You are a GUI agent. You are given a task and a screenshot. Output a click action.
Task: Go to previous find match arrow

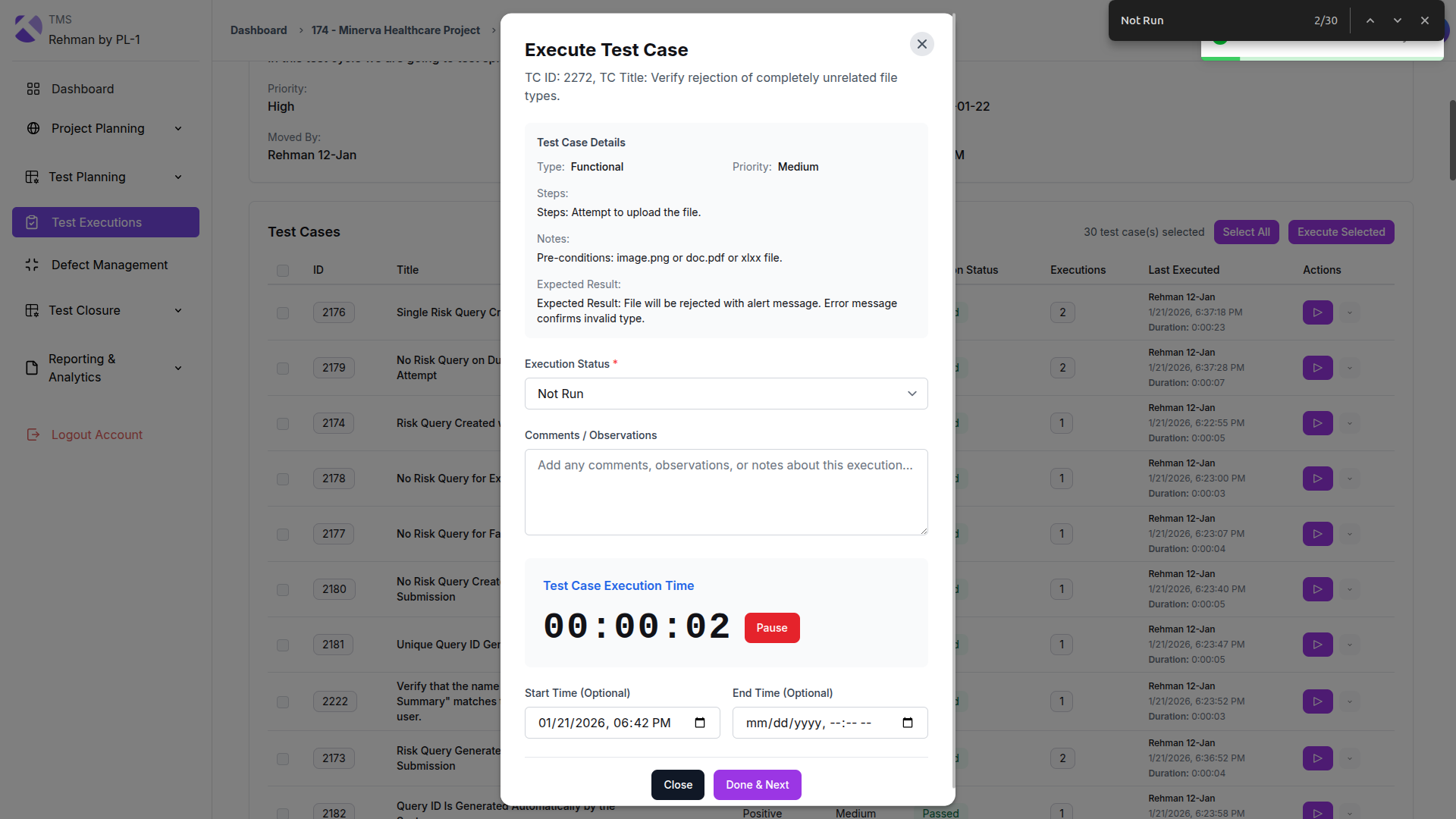coord(1370,20)
